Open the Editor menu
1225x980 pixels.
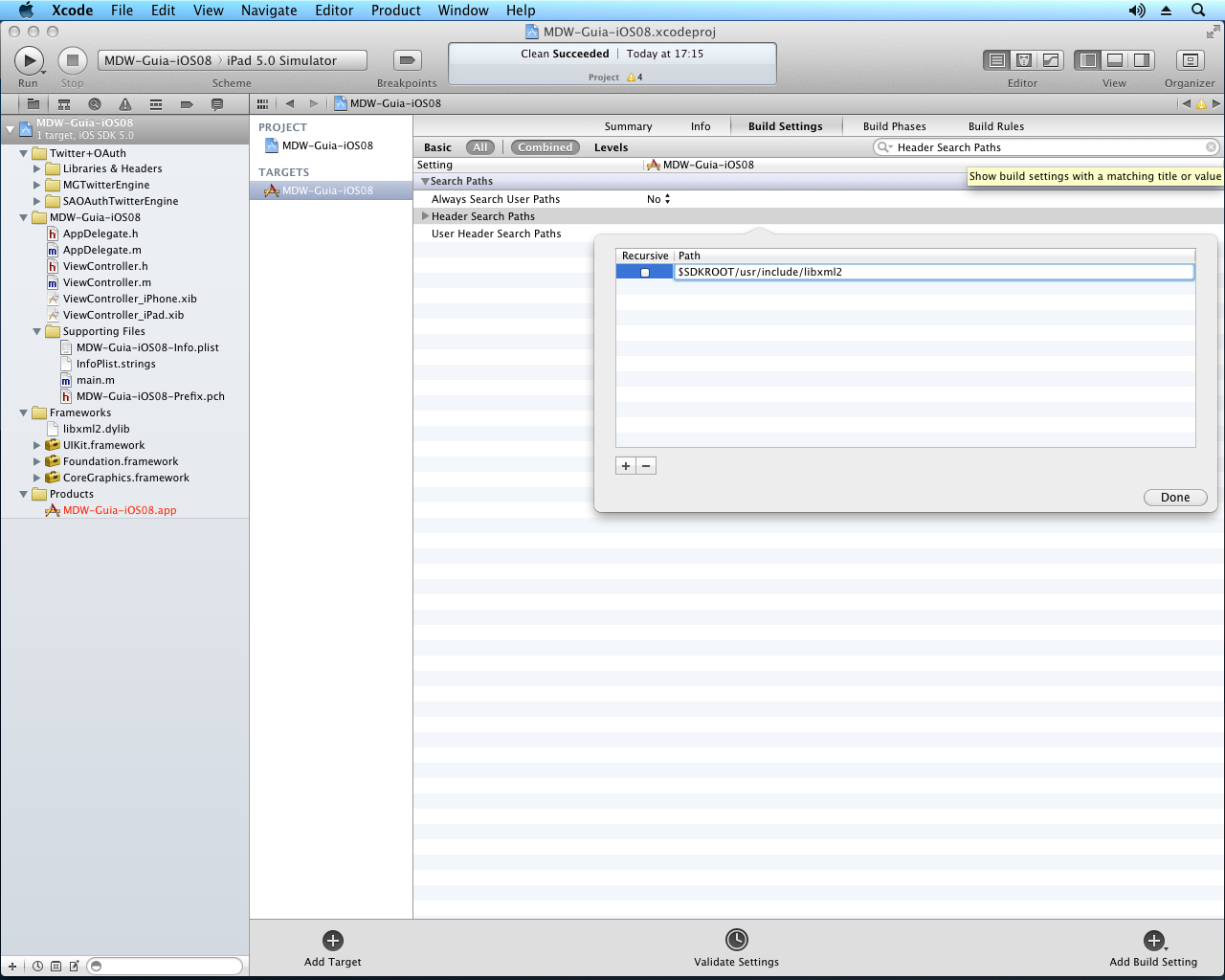tap(334, 11)
